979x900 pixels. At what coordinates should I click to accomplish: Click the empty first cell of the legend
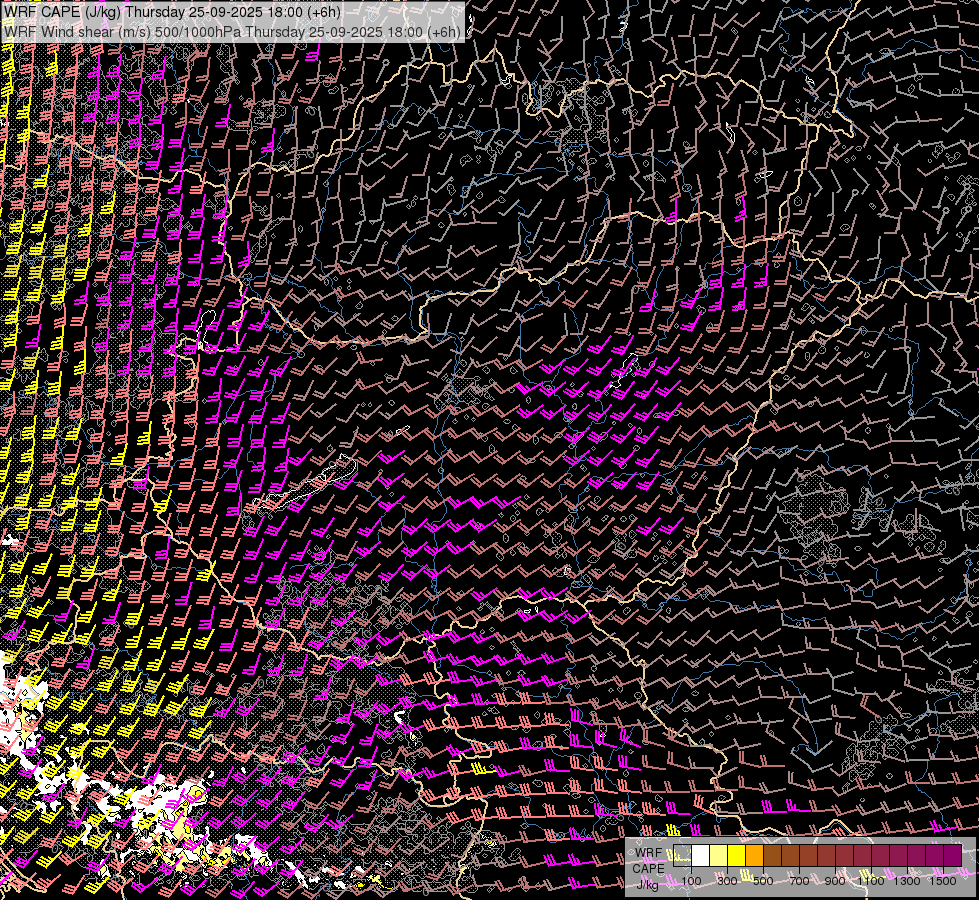(683, 855)
